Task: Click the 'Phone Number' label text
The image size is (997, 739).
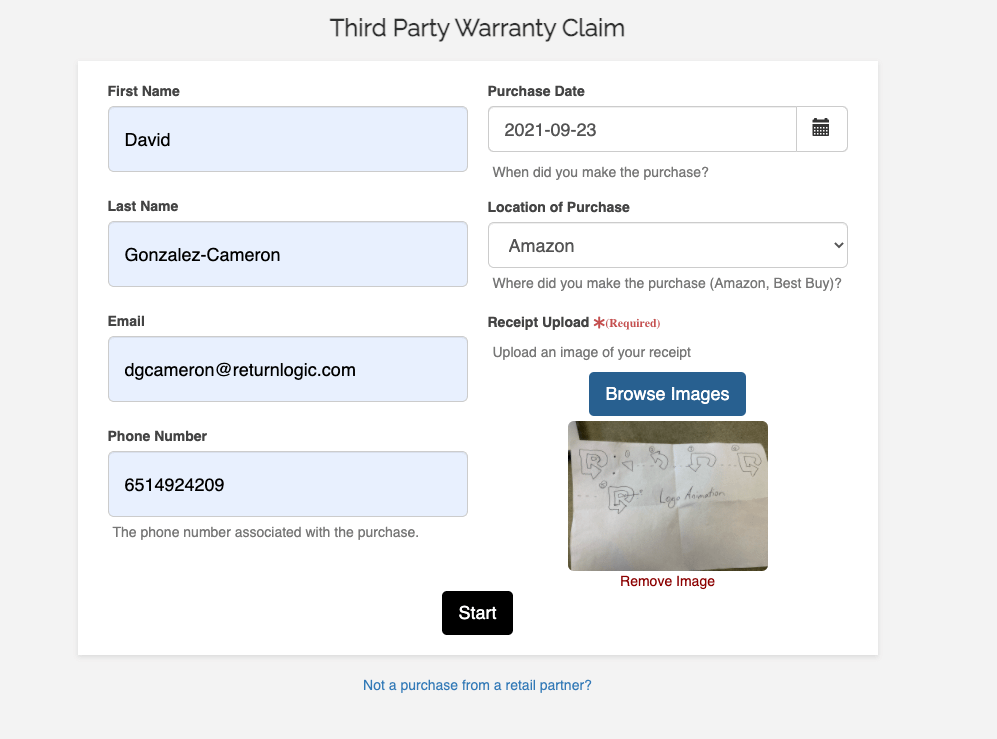Action: (157, 436)
